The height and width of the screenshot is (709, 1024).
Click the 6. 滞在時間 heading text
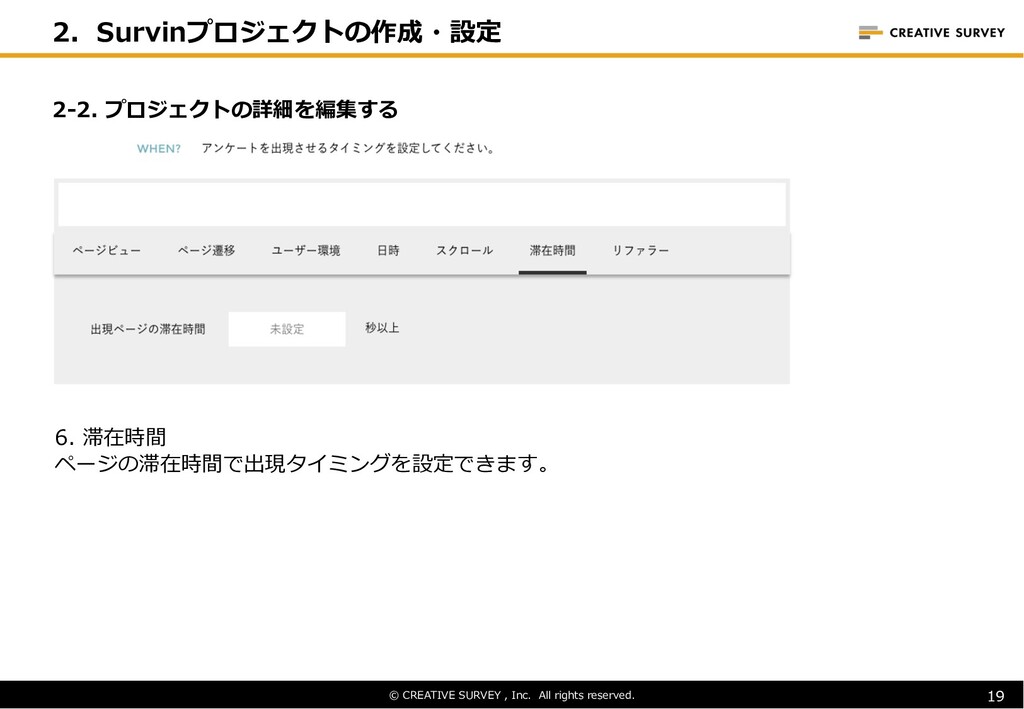(110, 437)
